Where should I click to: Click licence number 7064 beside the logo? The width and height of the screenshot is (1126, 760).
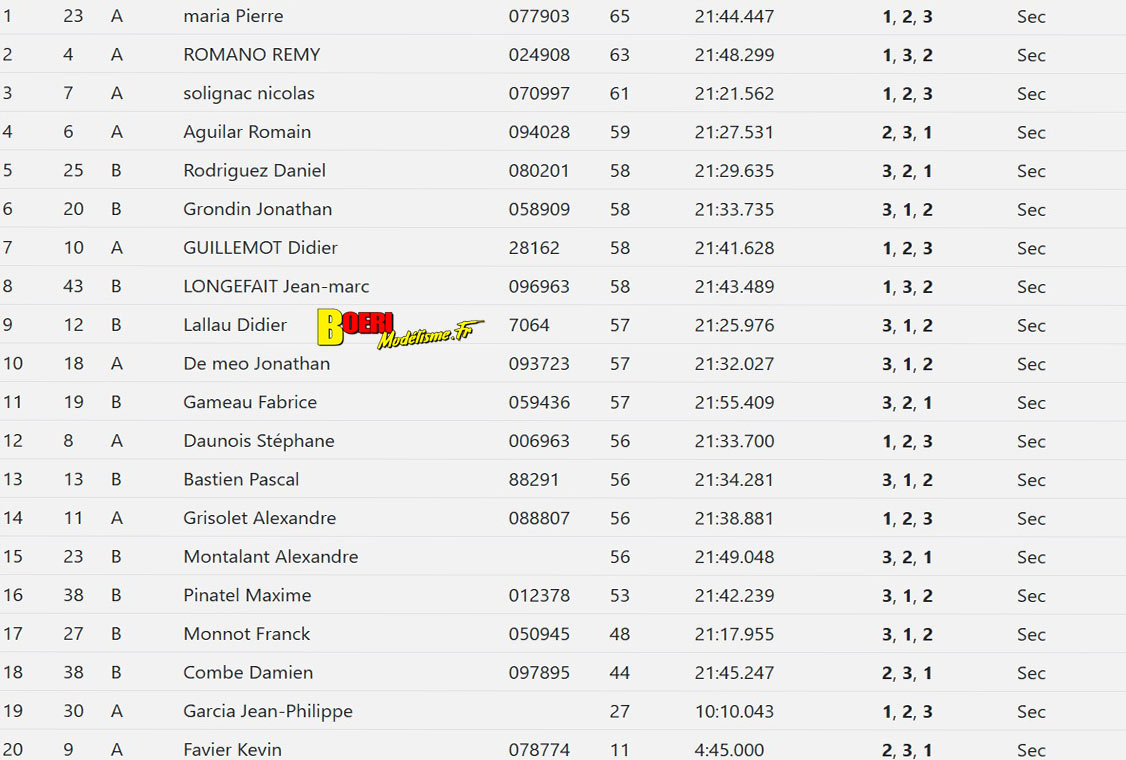[529, 325]
